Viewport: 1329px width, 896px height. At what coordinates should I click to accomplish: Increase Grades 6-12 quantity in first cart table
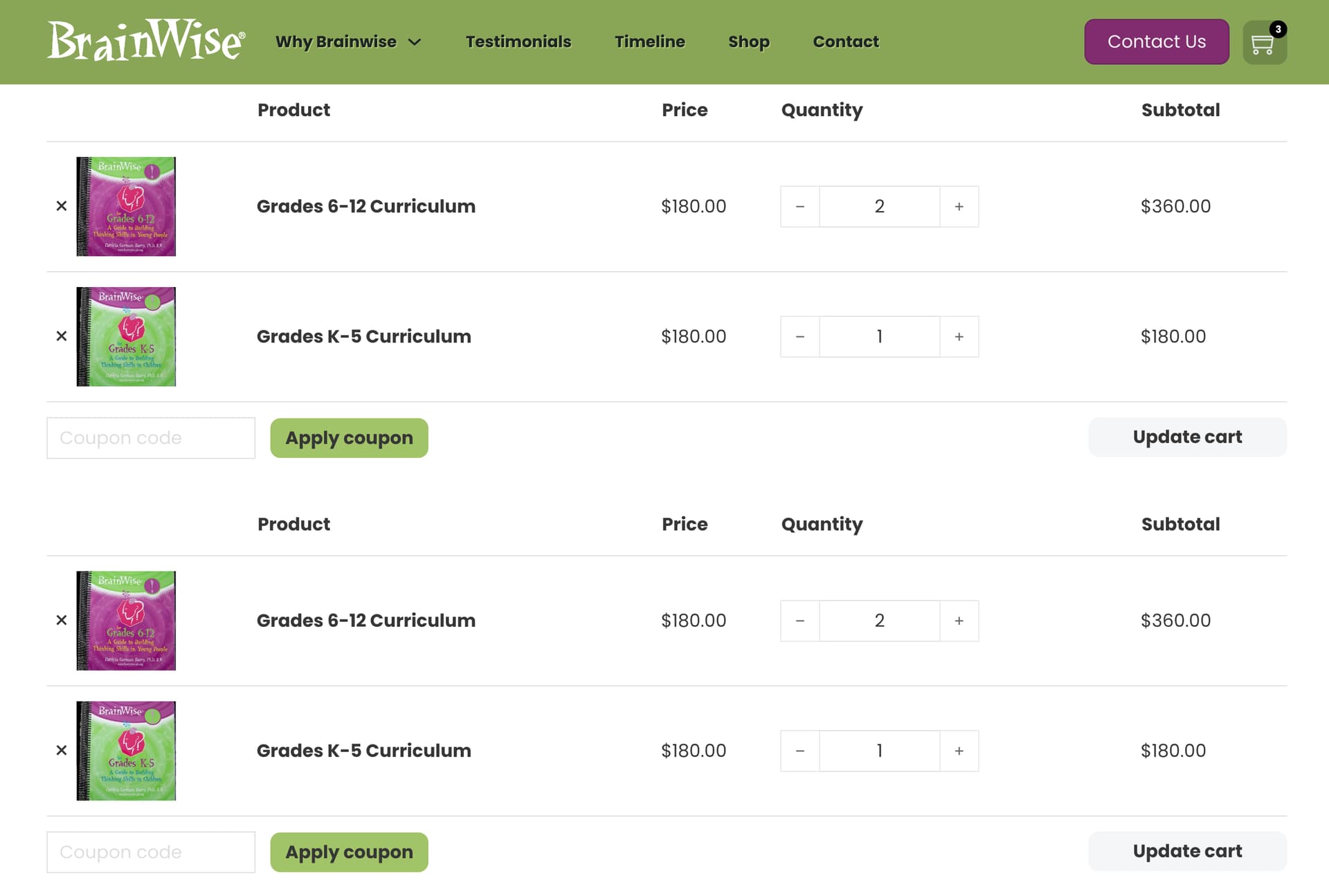pos(959,206)
